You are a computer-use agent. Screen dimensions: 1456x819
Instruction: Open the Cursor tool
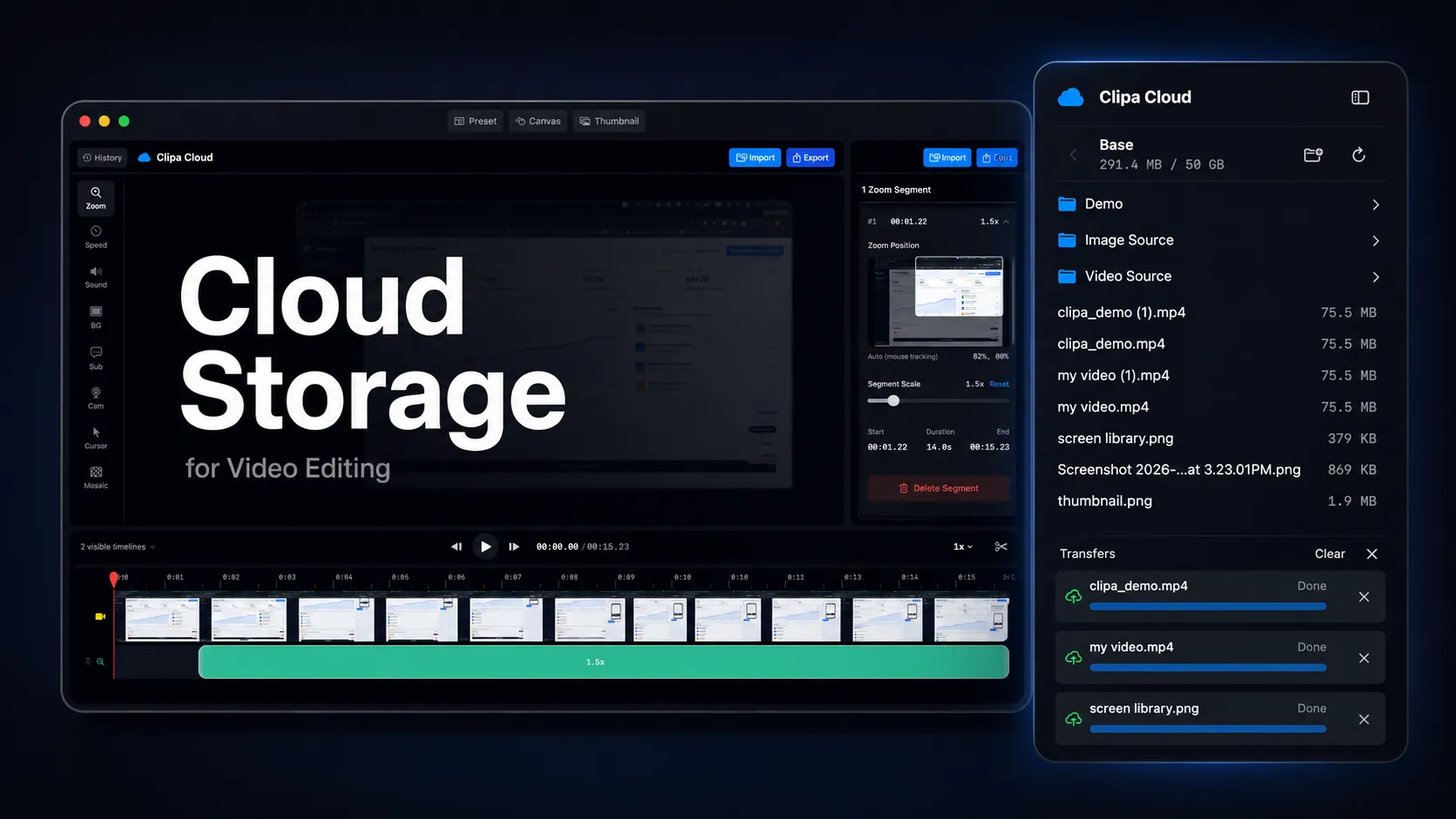click(x=96, y=438)
